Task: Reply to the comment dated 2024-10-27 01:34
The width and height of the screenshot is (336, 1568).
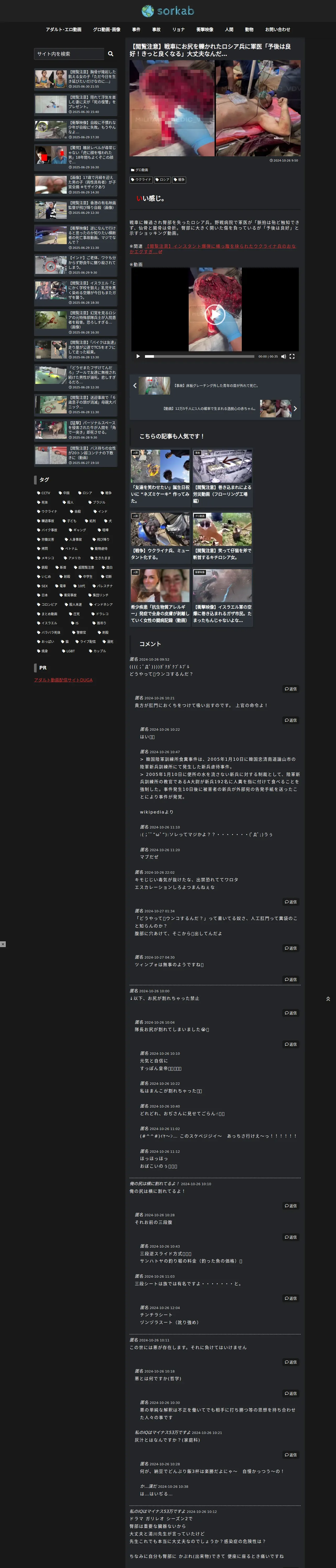Action: pyautogui.click(x=291, y=948)
